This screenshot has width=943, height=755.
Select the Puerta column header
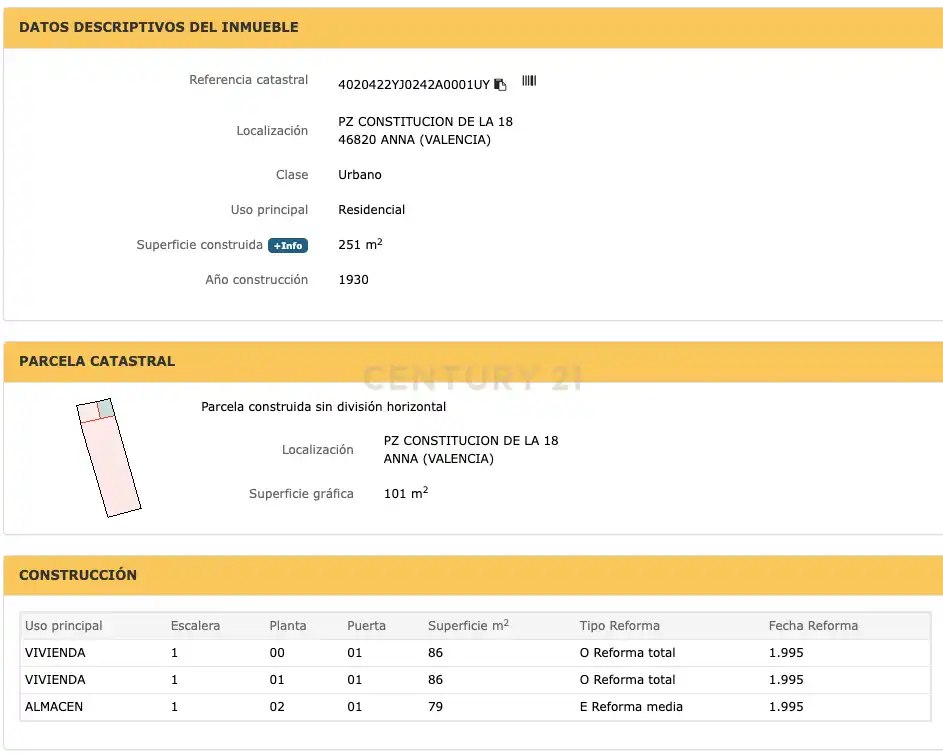(366, 626)
